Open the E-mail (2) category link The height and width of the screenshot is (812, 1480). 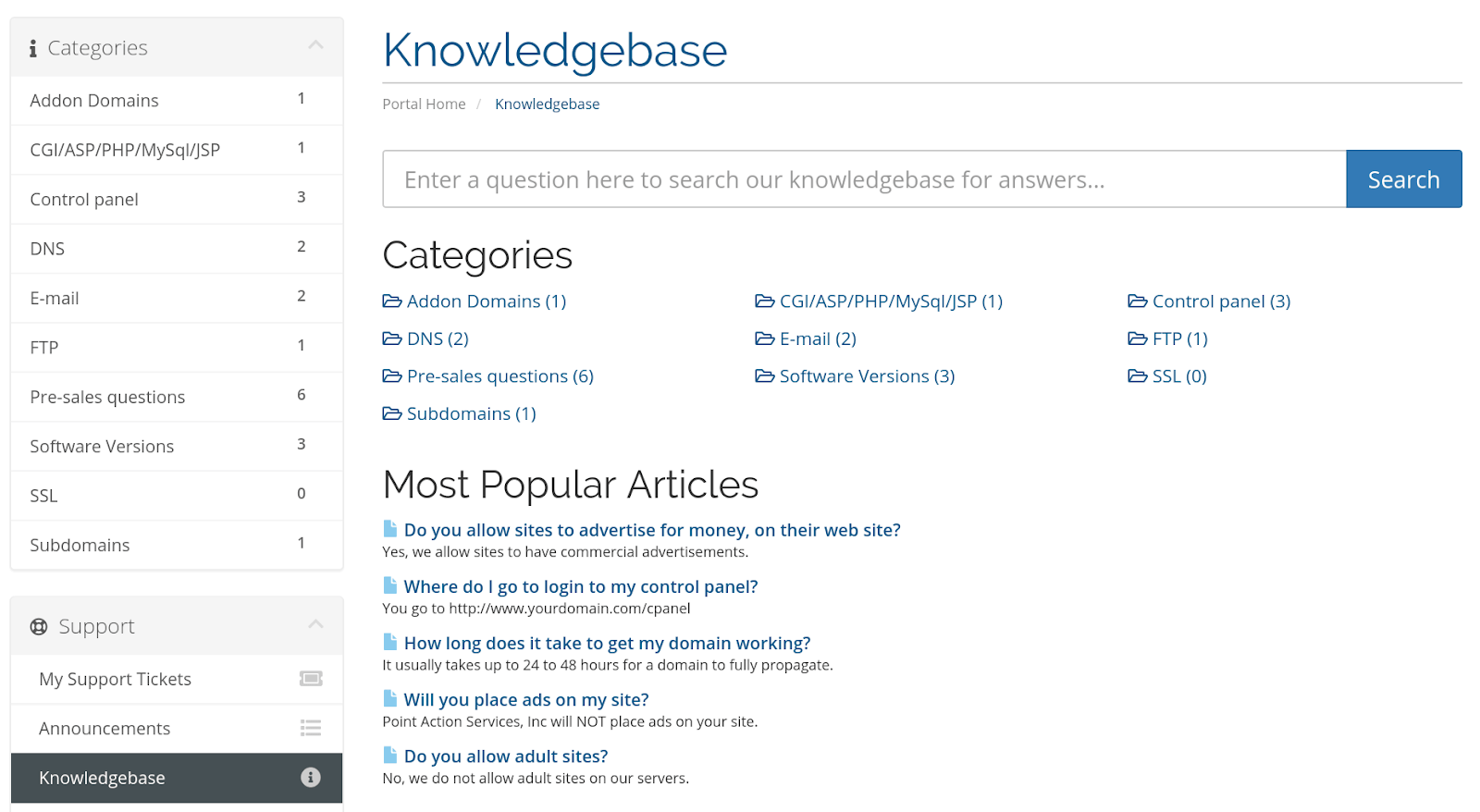tap(818, 339)
